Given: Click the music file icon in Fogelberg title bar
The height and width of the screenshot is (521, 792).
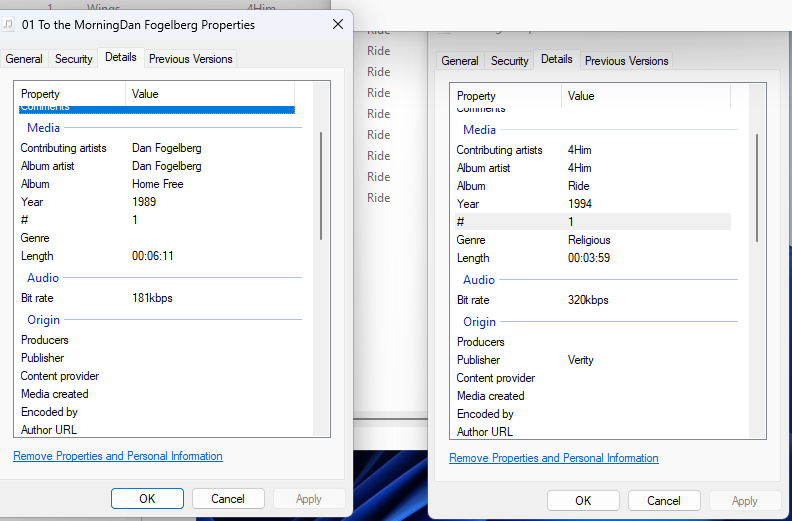Looking at the screenshot, I should point(8,24).
